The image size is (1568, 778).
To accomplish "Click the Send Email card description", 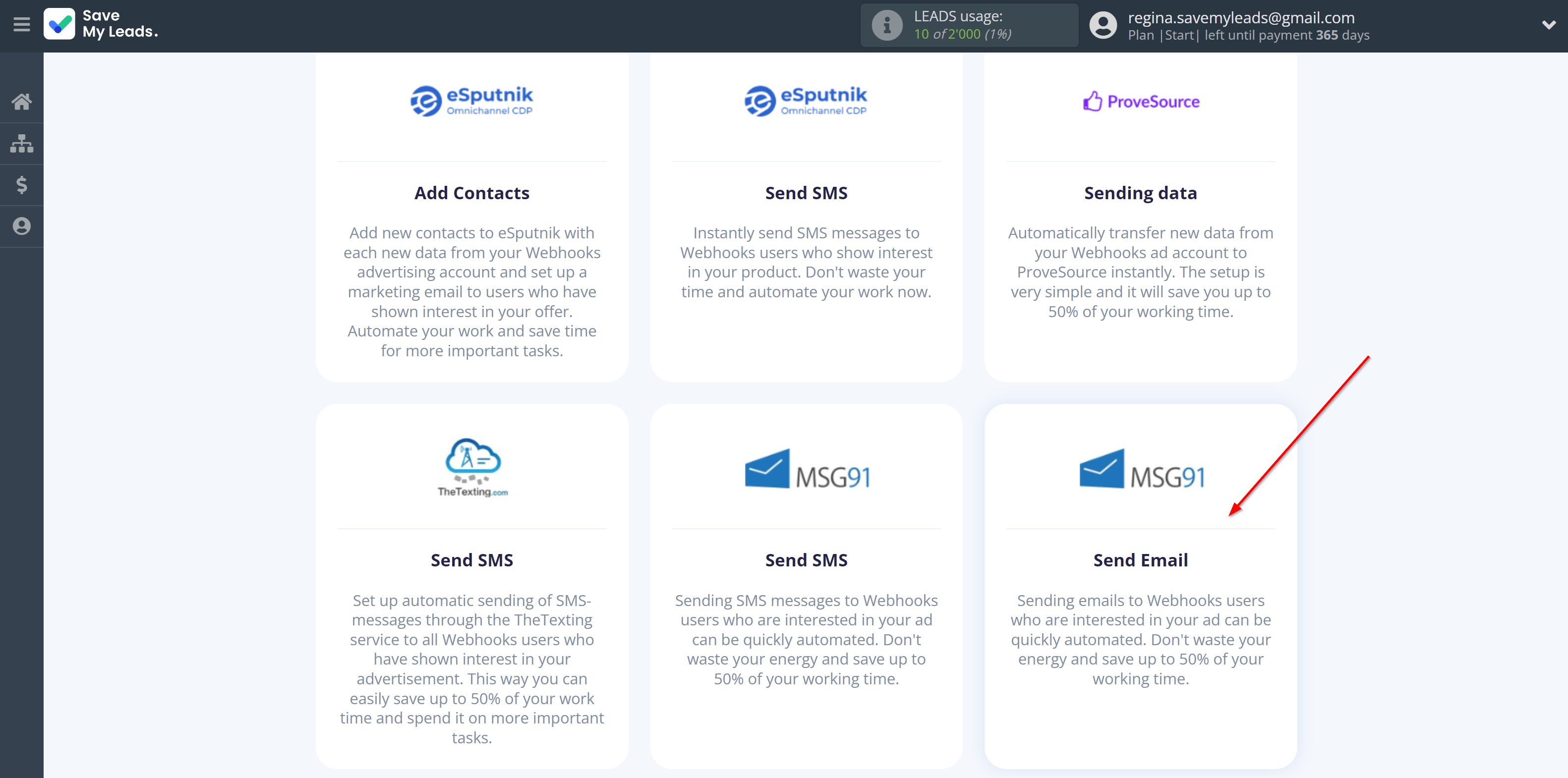I will point(1140,639).
